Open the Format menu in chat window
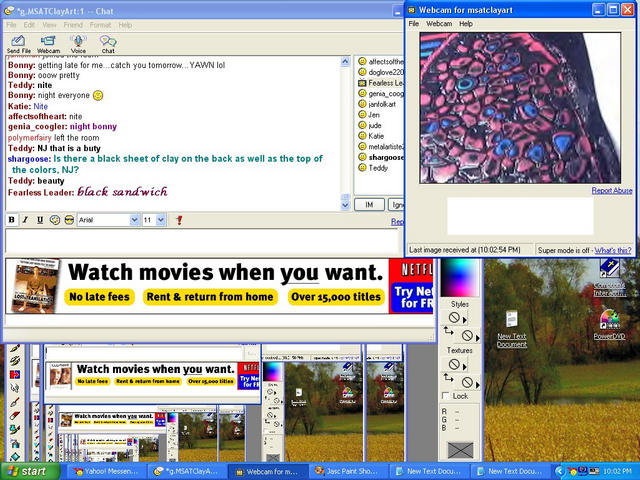 pyautogui.click(x=100, y=25)
